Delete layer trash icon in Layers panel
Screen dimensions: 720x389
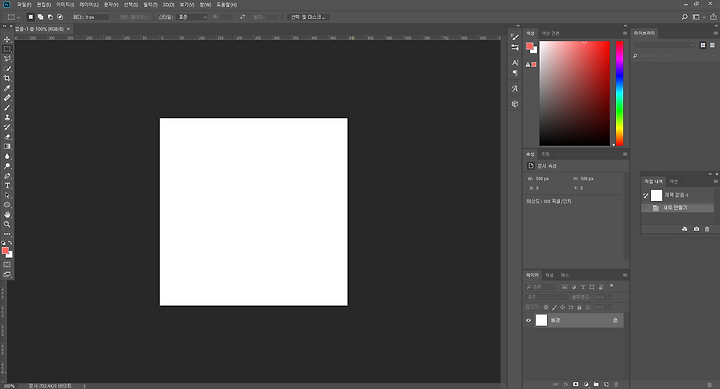[616, 384]
